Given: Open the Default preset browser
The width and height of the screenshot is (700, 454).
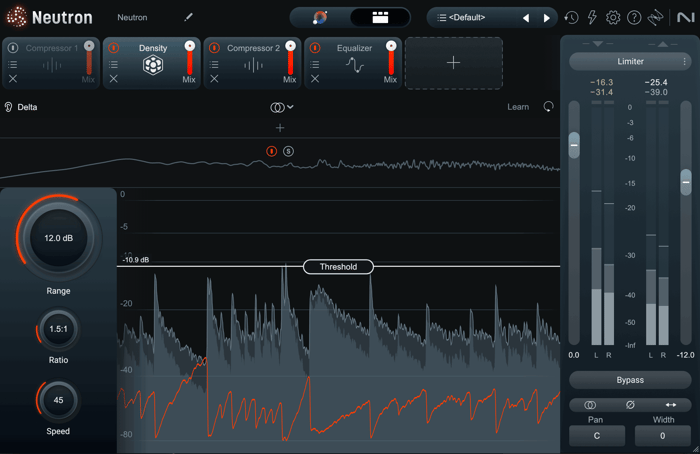Looking at the screenshot, I should (467, 17).
